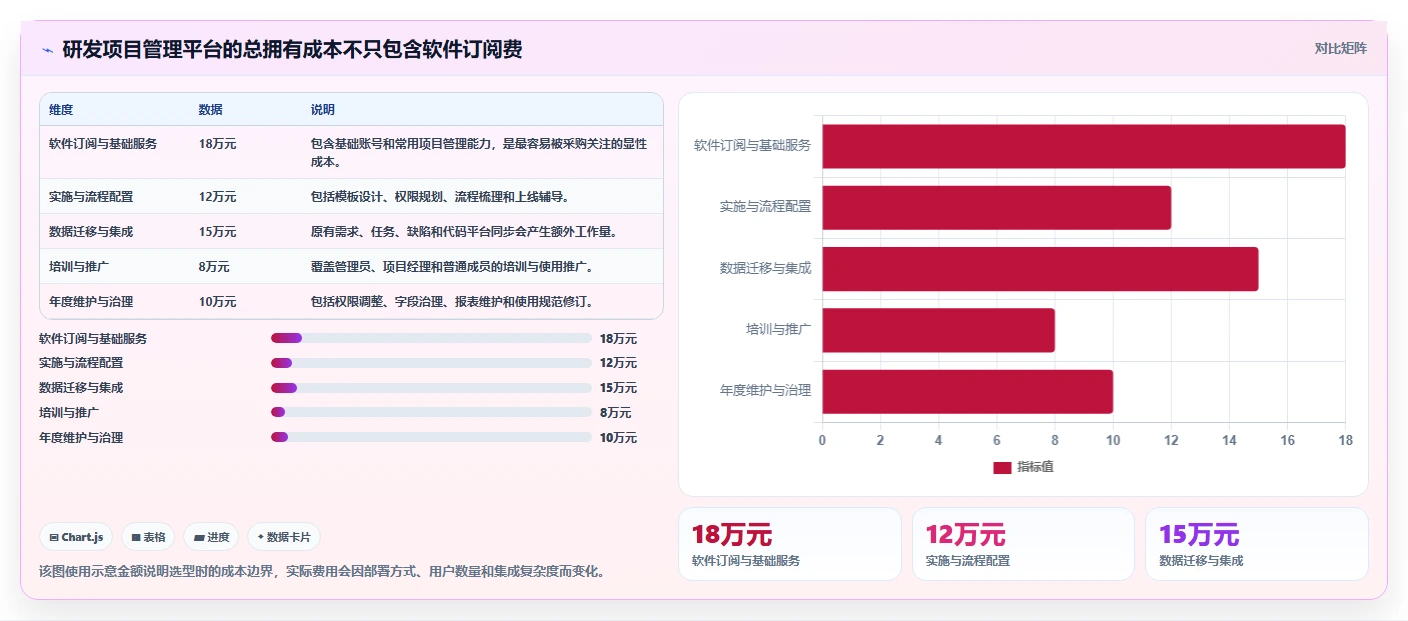Click table cell 10万元
The image size is (1408, 621).
pyautogui.click(x=218, y=302)
